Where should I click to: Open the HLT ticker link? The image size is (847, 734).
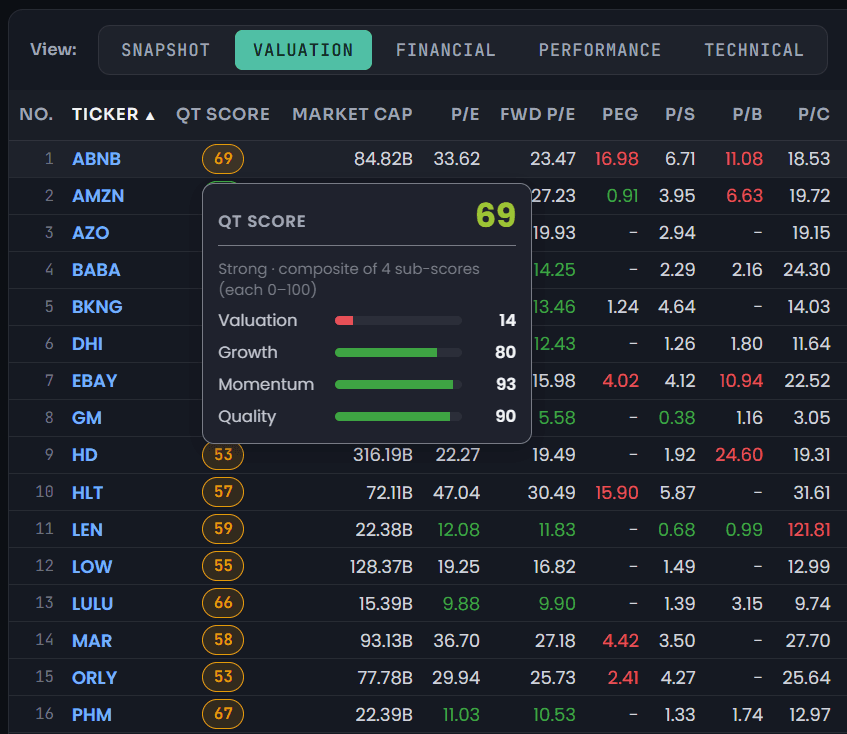coord(87,493)
